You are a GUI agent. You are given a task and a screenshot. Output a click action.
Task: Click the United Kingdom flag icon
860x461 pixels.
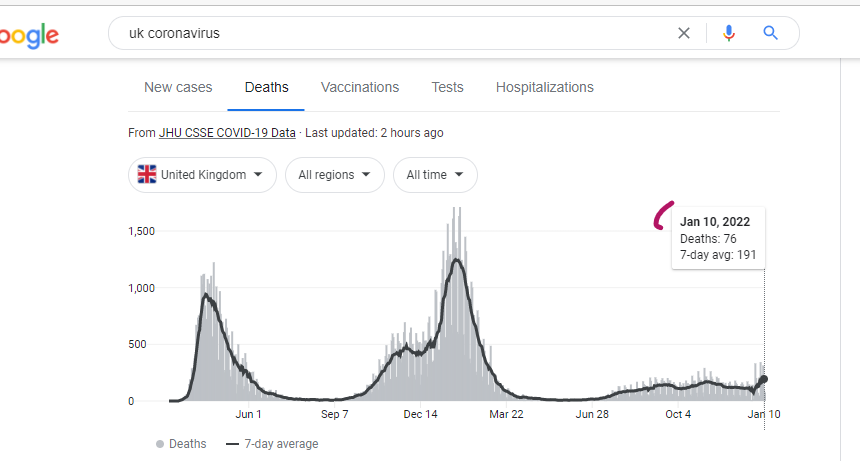[147, 175]
